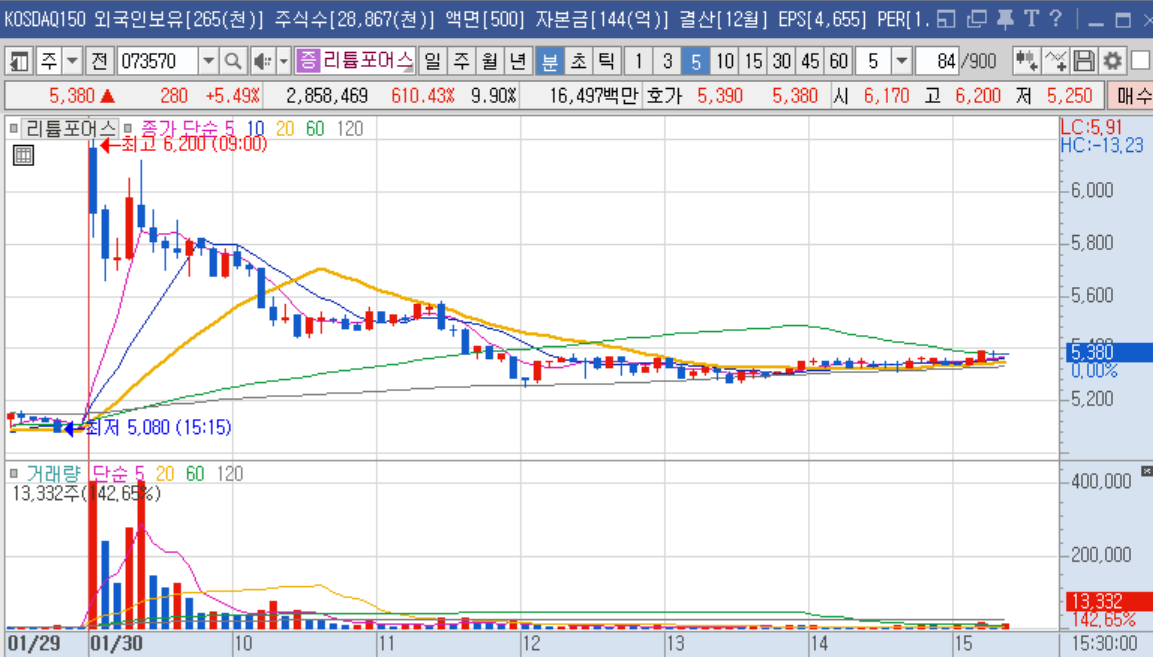Select the 30-minute interval tab
This screenshot has width=1153, height=657.
tap(782, 61)
